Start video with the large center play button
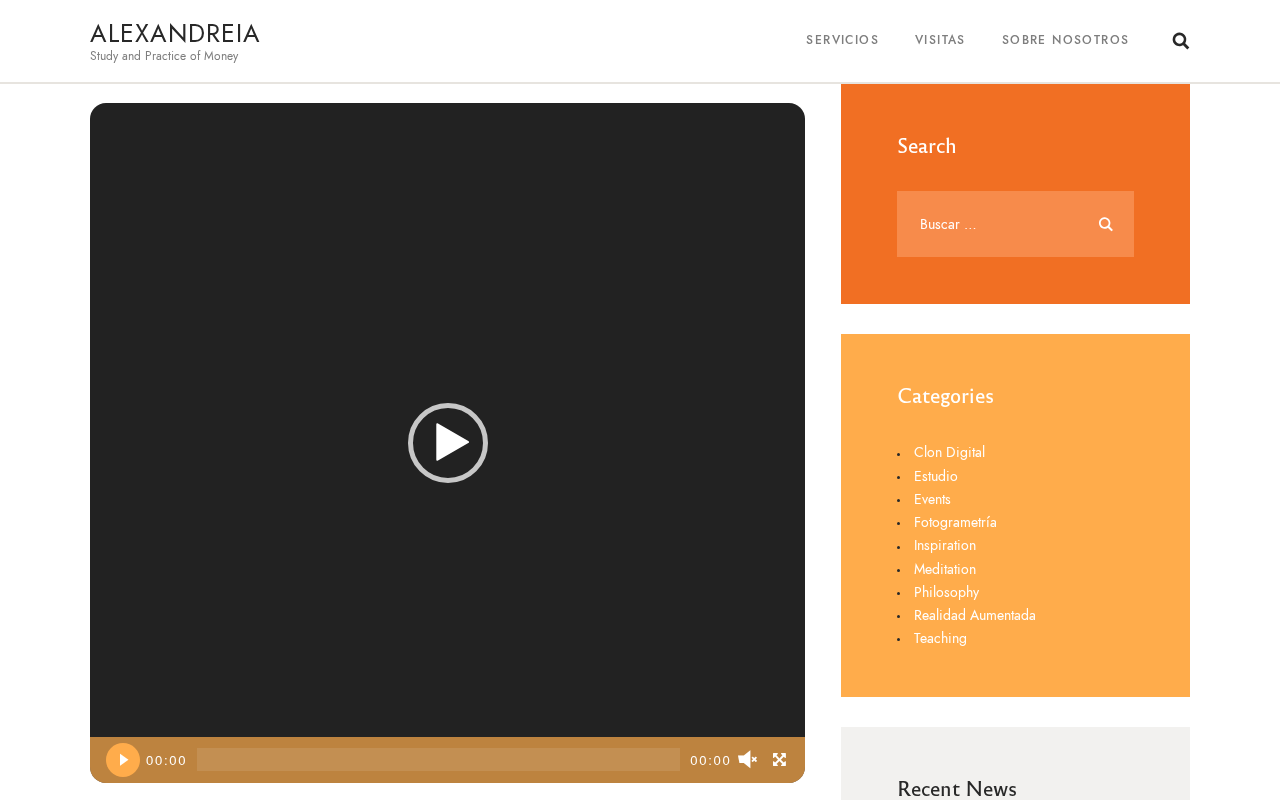This screenshot has height=800, width=1280. pyautogui.click(x=448, y=443)
